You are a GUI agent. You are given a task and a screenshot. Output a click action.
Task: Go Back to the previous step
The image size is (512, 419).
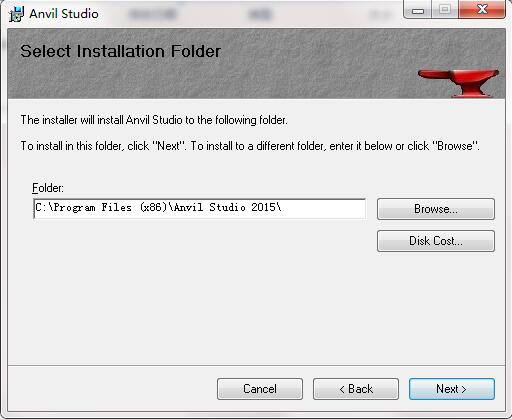[356, 389]
